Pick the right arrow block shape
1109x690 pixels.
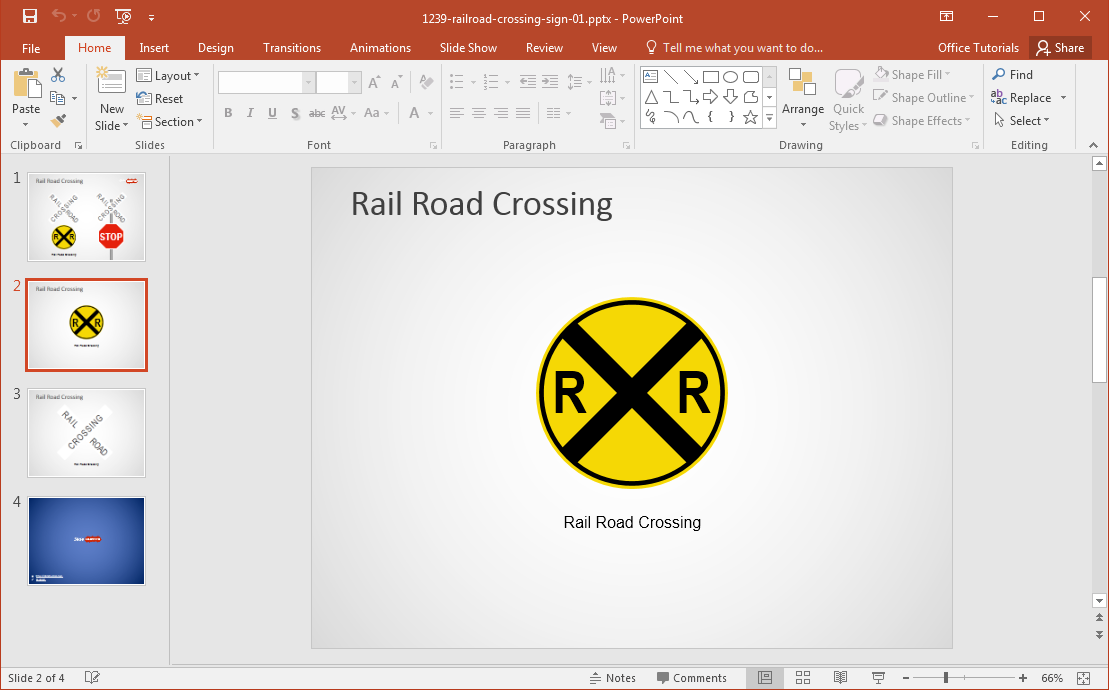[x=710, y=97]
